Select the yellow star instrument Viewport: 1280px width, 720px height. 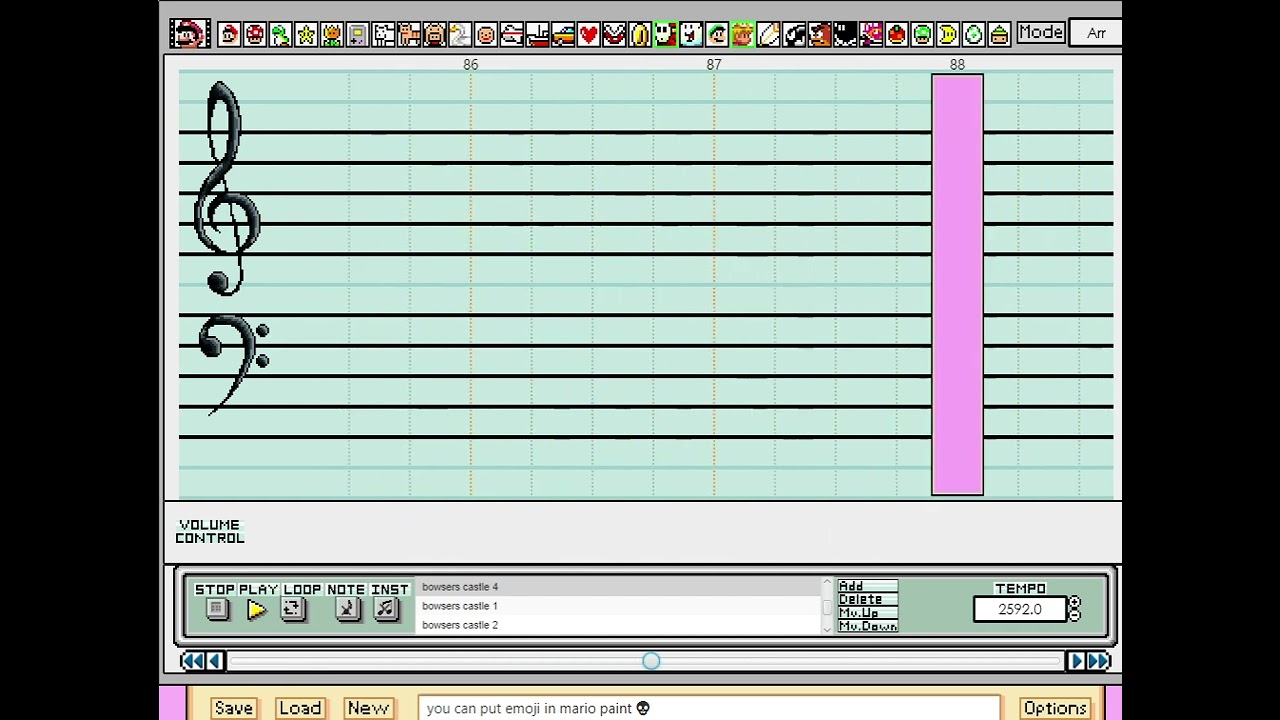click(x=306, y=35)
